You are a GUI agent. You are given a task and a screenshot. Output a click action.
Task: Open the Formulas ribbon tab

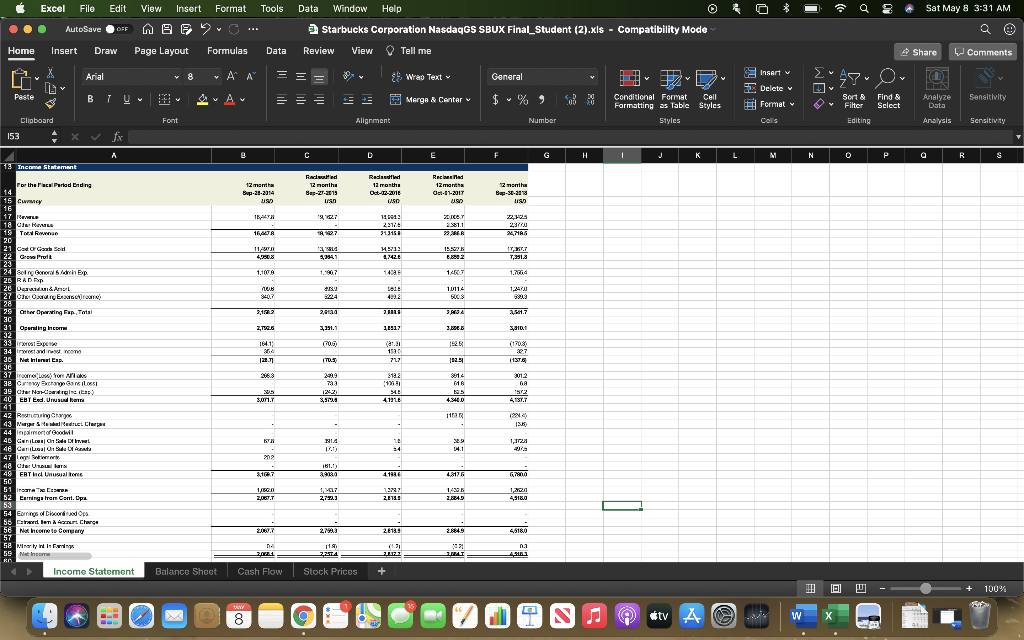tap(227, 51)
